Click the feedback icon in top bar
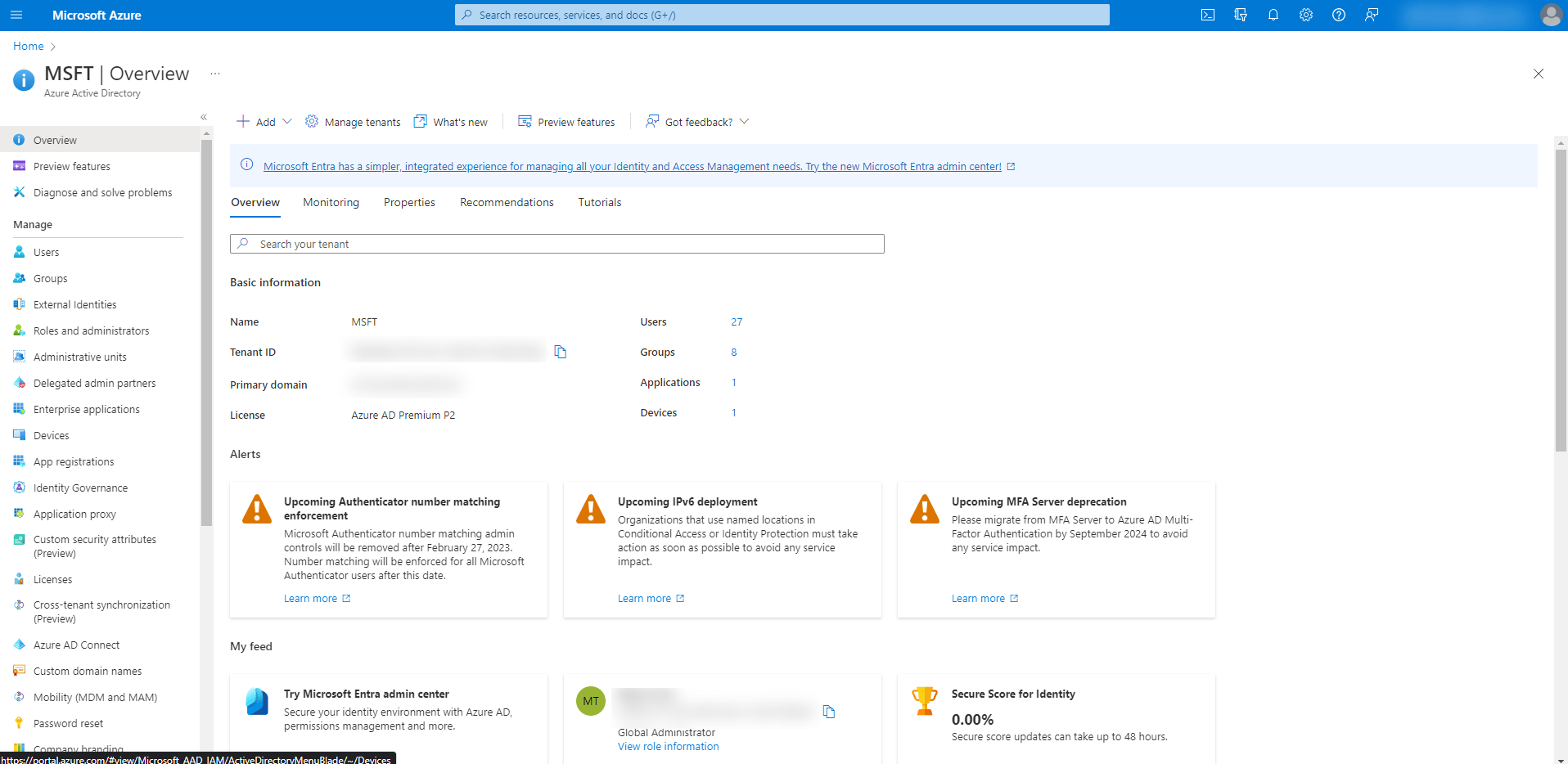This screenshot has height=764, width=1568. pos(1371,15)
